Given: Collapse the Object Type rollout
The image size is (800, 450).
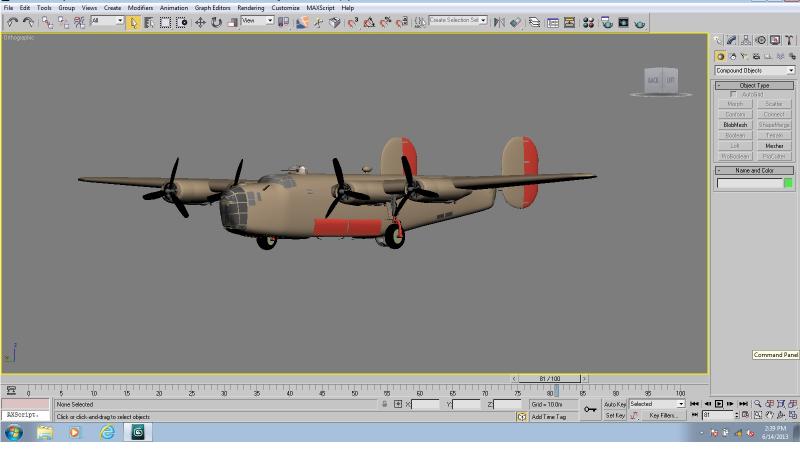Looking at the screenshot, I should coord(755,85).
